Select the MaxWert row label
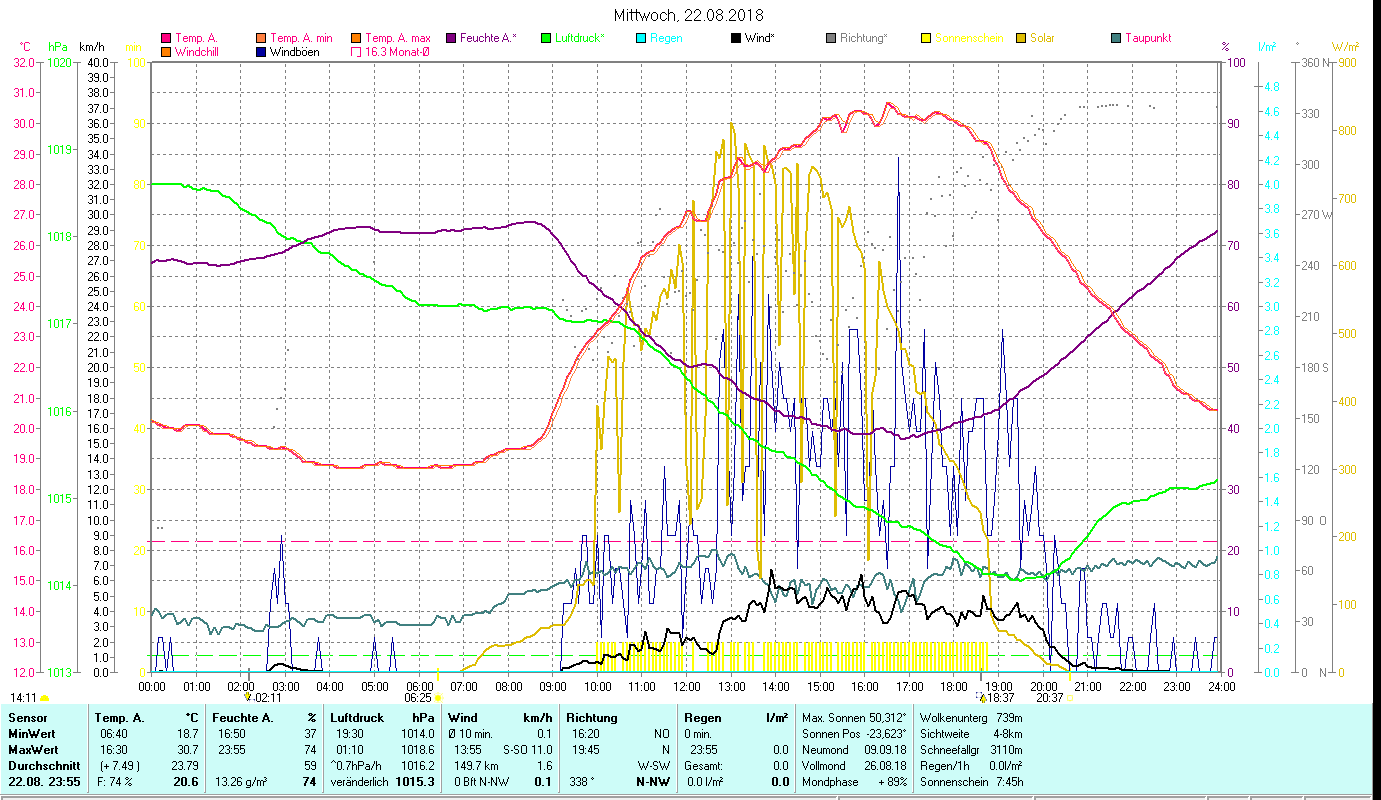Screen dimensions: 1381x800 pyautogui.click(x=34, y=750)
